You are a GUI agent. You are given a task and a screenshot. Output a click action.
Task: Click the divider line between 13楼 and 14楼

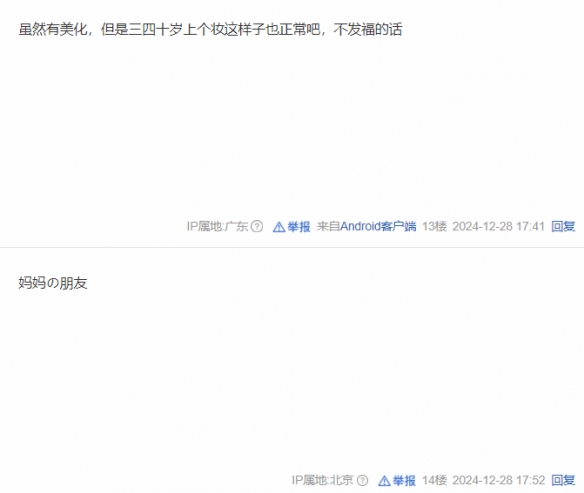[x=292, y=247]
